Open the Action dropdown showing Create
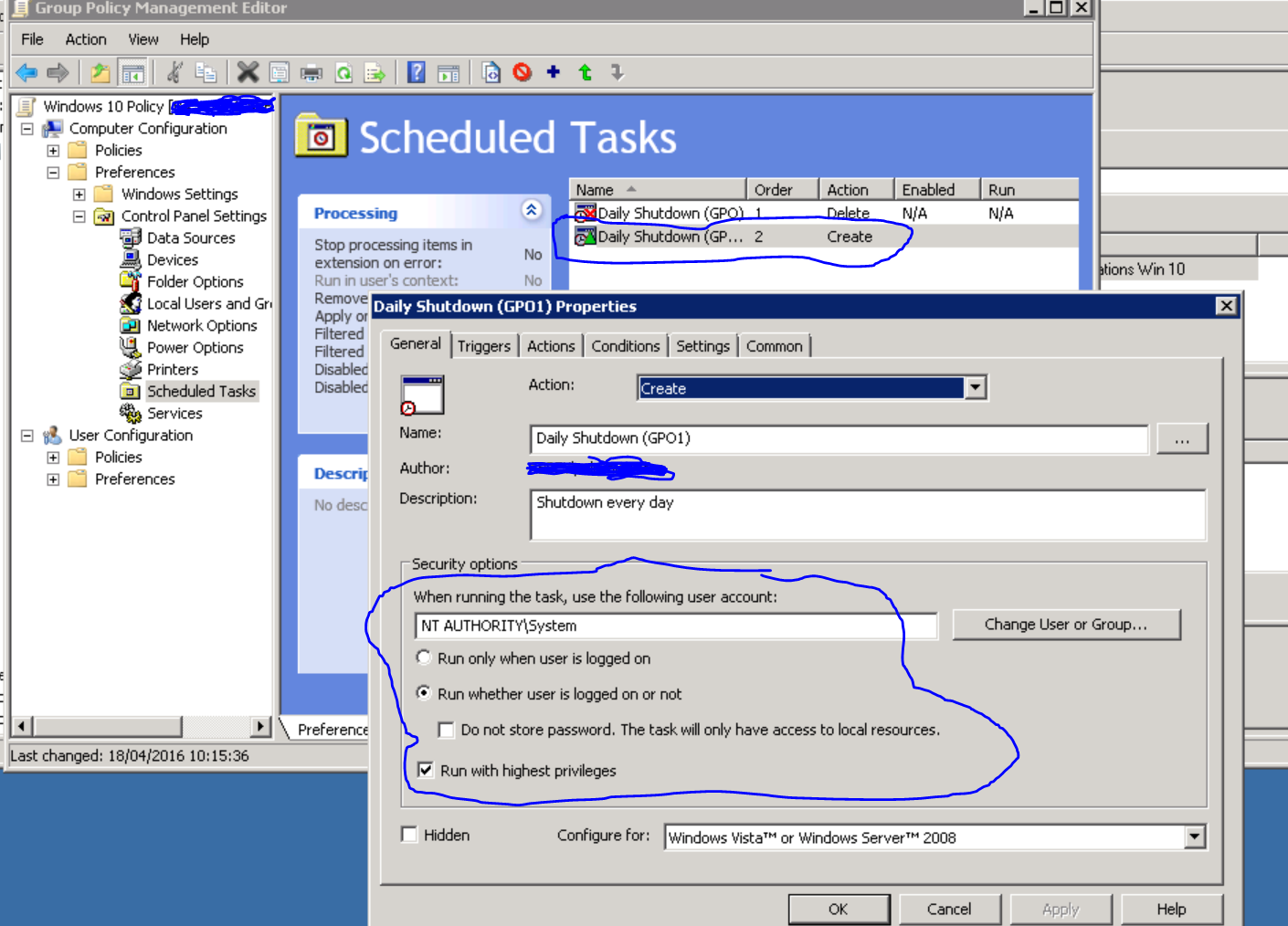 point(976,388)
